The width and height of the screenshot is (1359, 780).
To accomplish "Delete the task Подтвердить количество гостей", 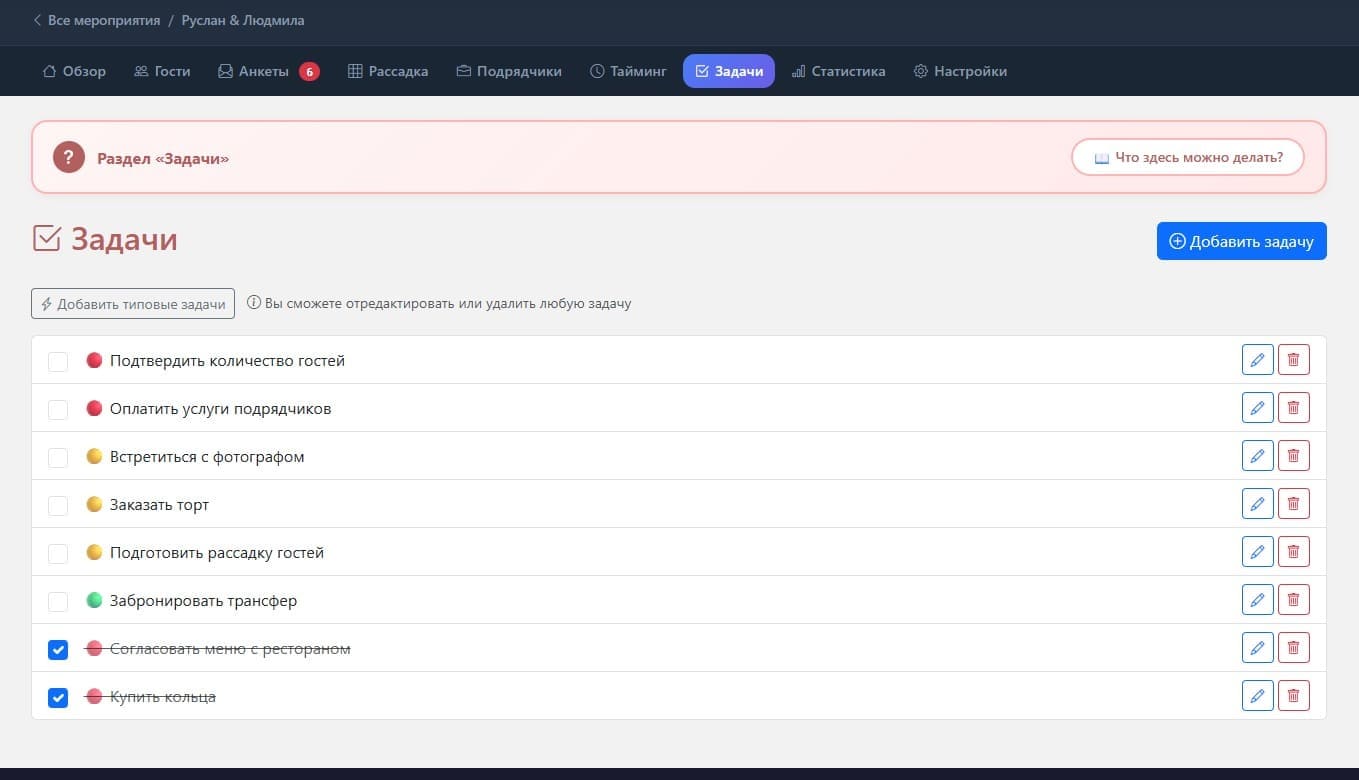I will pos(1293,360).
